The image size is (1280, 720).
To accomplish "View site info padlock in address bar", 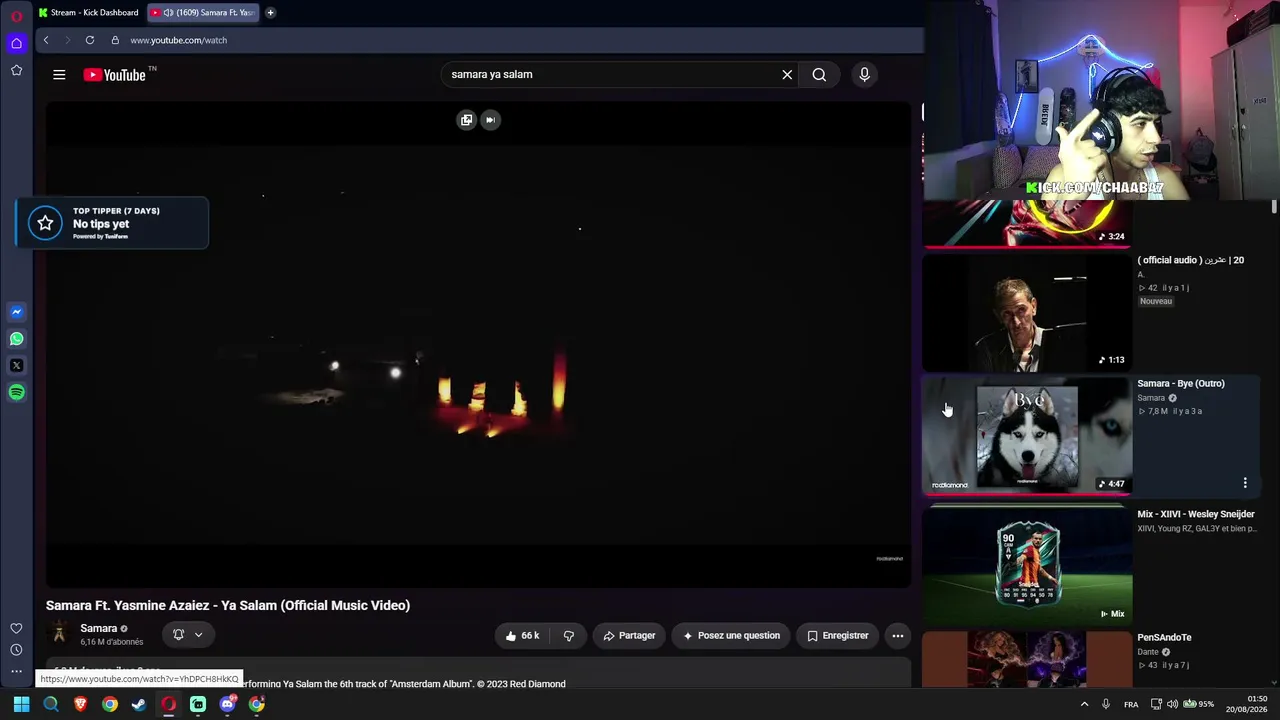I will 115,40.
